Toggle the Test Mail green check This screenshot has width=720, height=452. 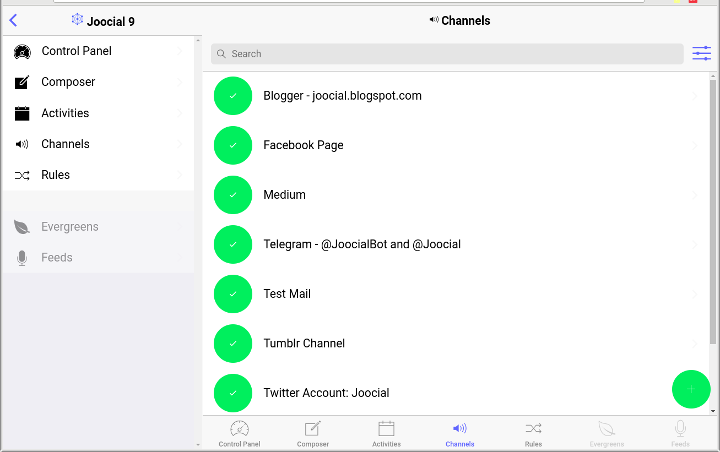tap(233, 294)
